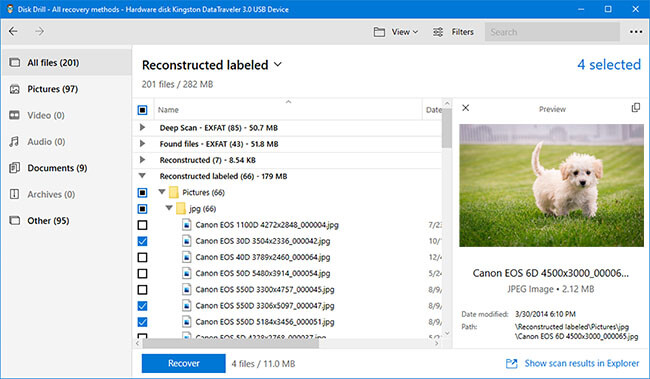Click the All files sidebar icon

15,63
